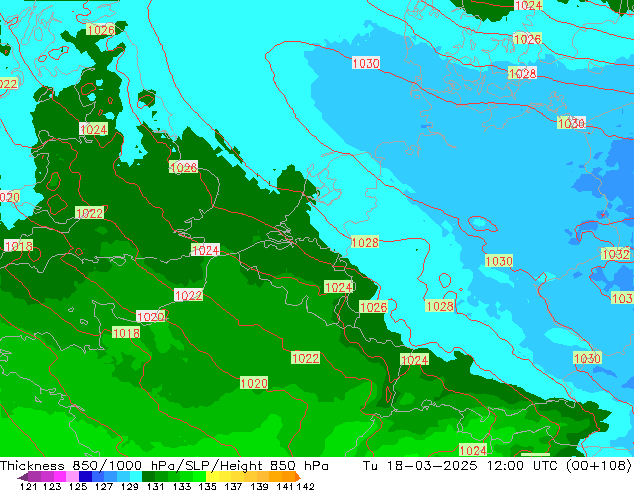Click the fully visible 1032 isobar label
634x490 pixels.
point(616,254)
